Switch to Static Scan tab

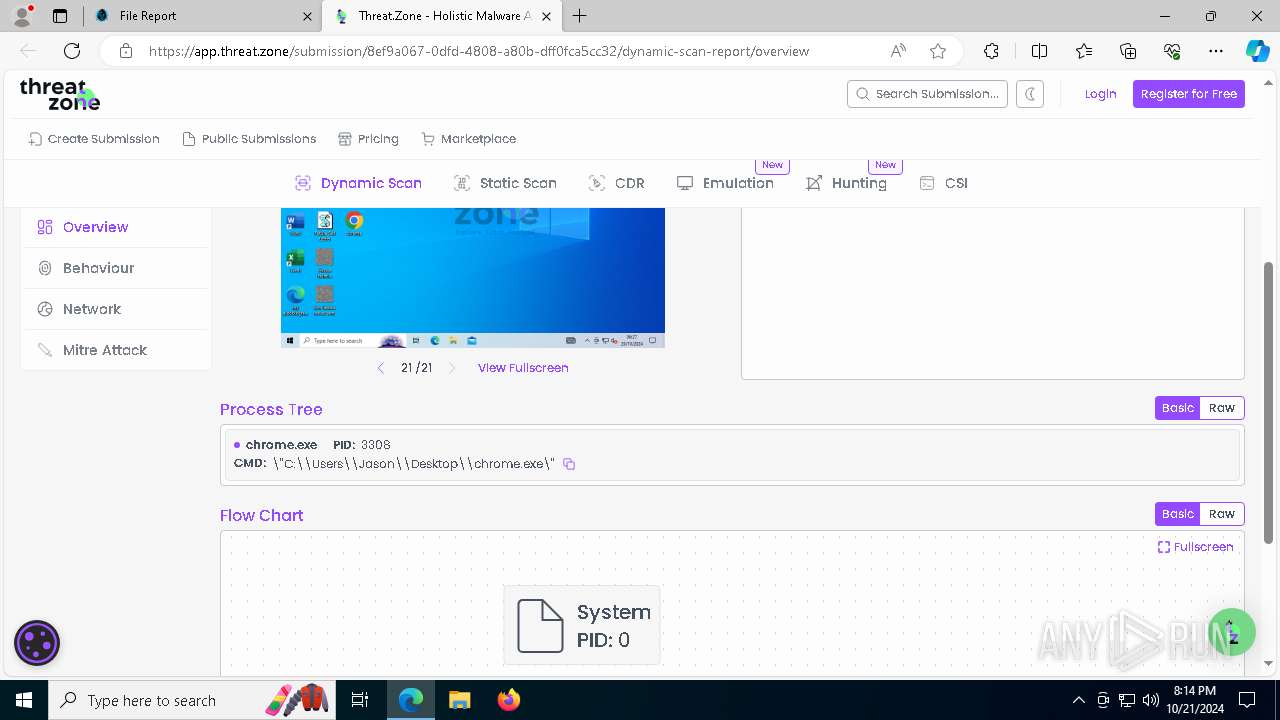(505, 183)
